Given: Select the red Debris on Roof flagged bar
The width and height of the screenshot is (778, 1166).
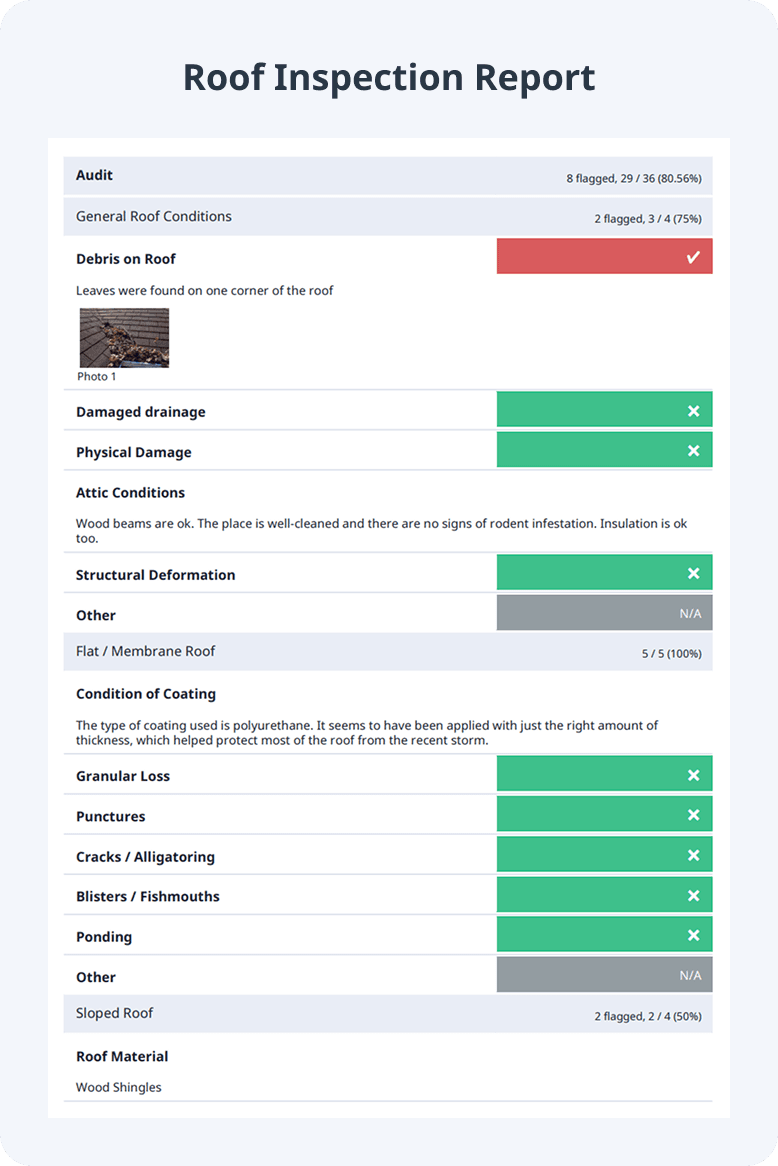Looking at the screenshot, I should pos(604,256).
